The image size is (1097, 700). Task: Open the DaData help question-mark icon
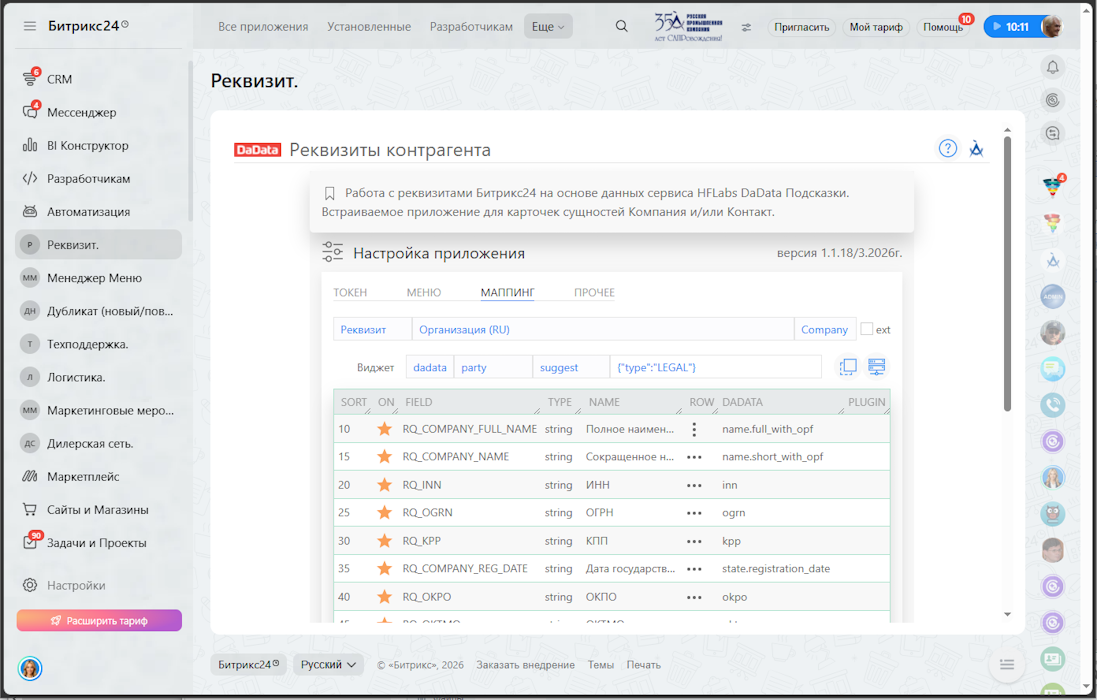(947, 149)
